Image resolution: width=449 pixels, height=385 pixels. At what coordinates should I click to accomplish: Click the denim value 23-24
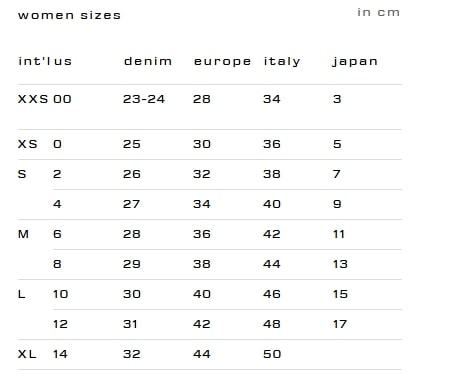(144, 99)
